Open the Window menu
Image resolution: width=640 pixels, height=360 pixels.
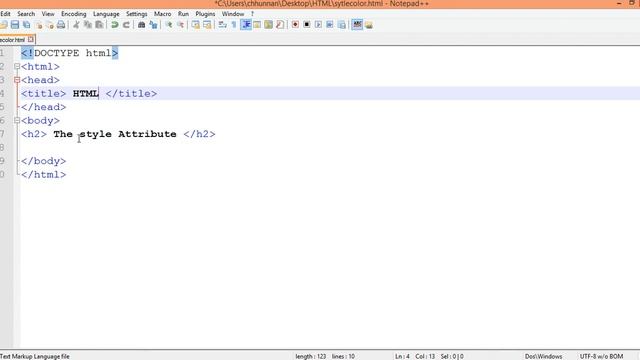tap(233, 14)
